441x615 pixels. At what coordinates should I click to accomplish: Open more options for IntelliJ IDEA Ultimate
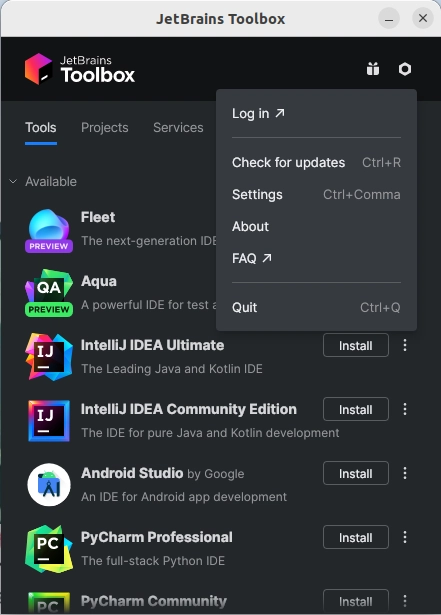click(x=405, y=345)
